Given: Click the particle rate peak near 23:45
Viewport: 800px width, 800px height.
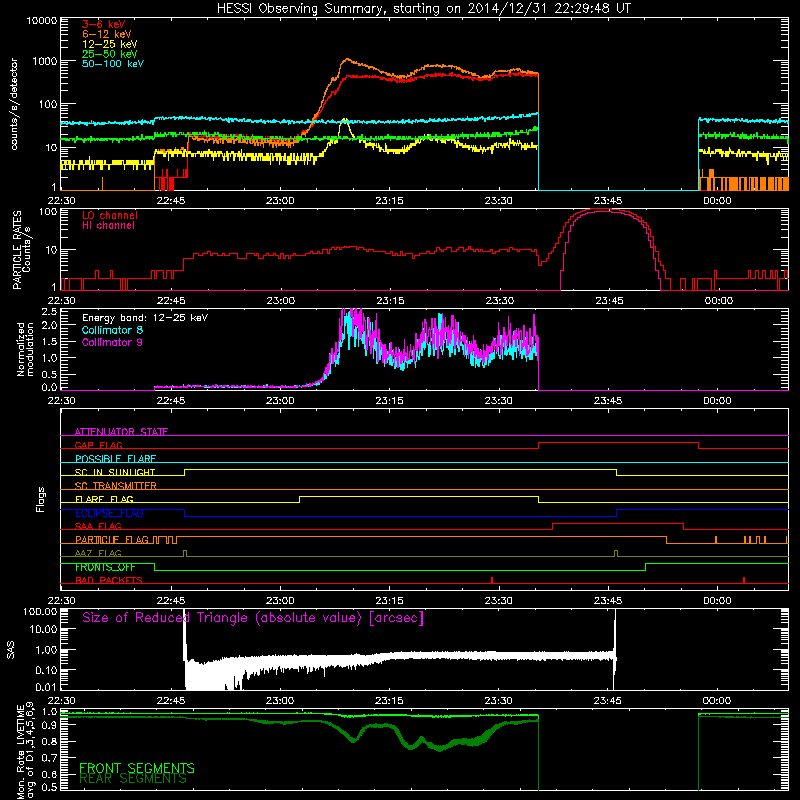Looking at the screenshot, I should [x=605, y=210].
